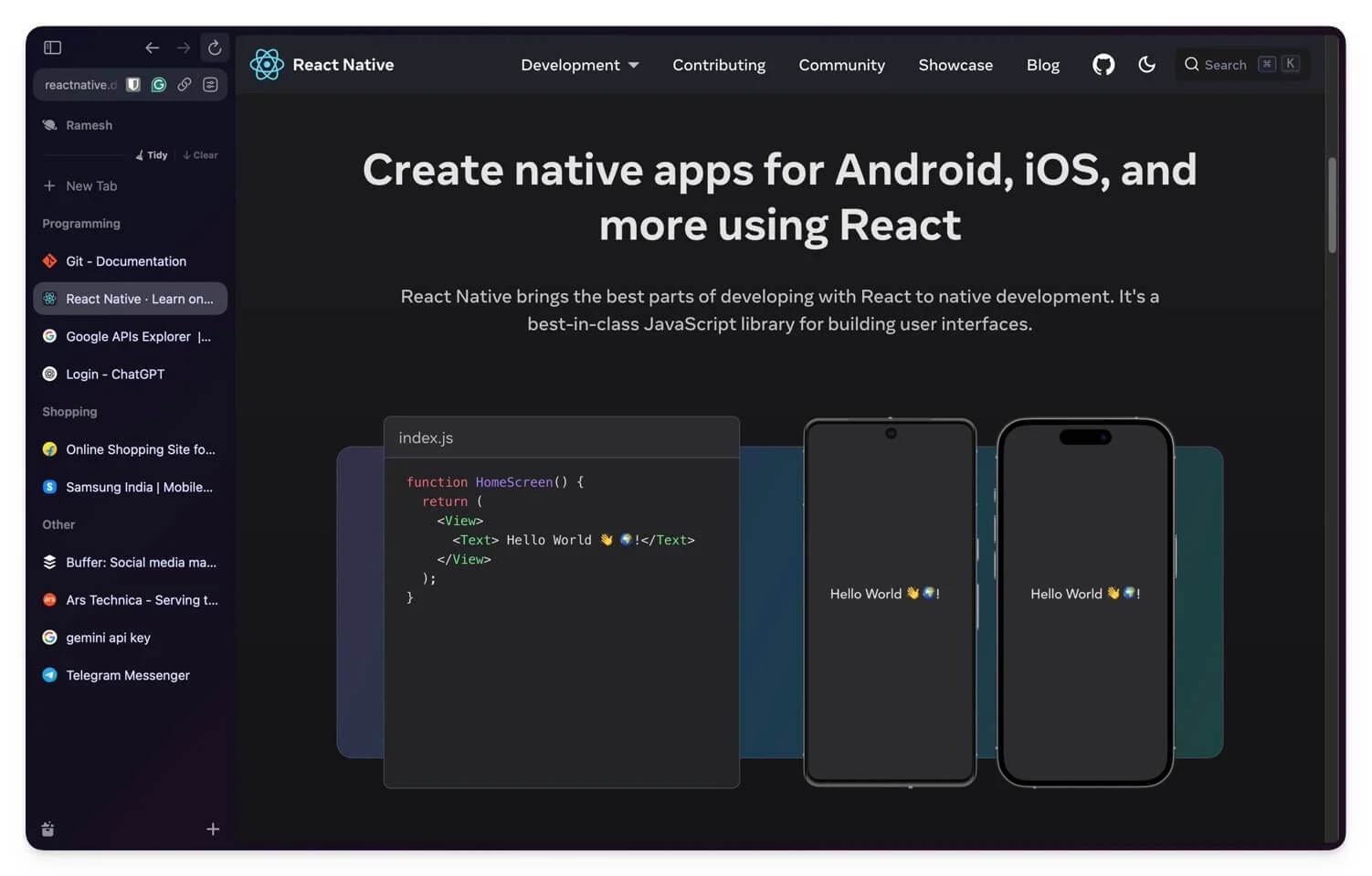
Task: Click the Git favicon in sidebar
Action: [49, 261]
